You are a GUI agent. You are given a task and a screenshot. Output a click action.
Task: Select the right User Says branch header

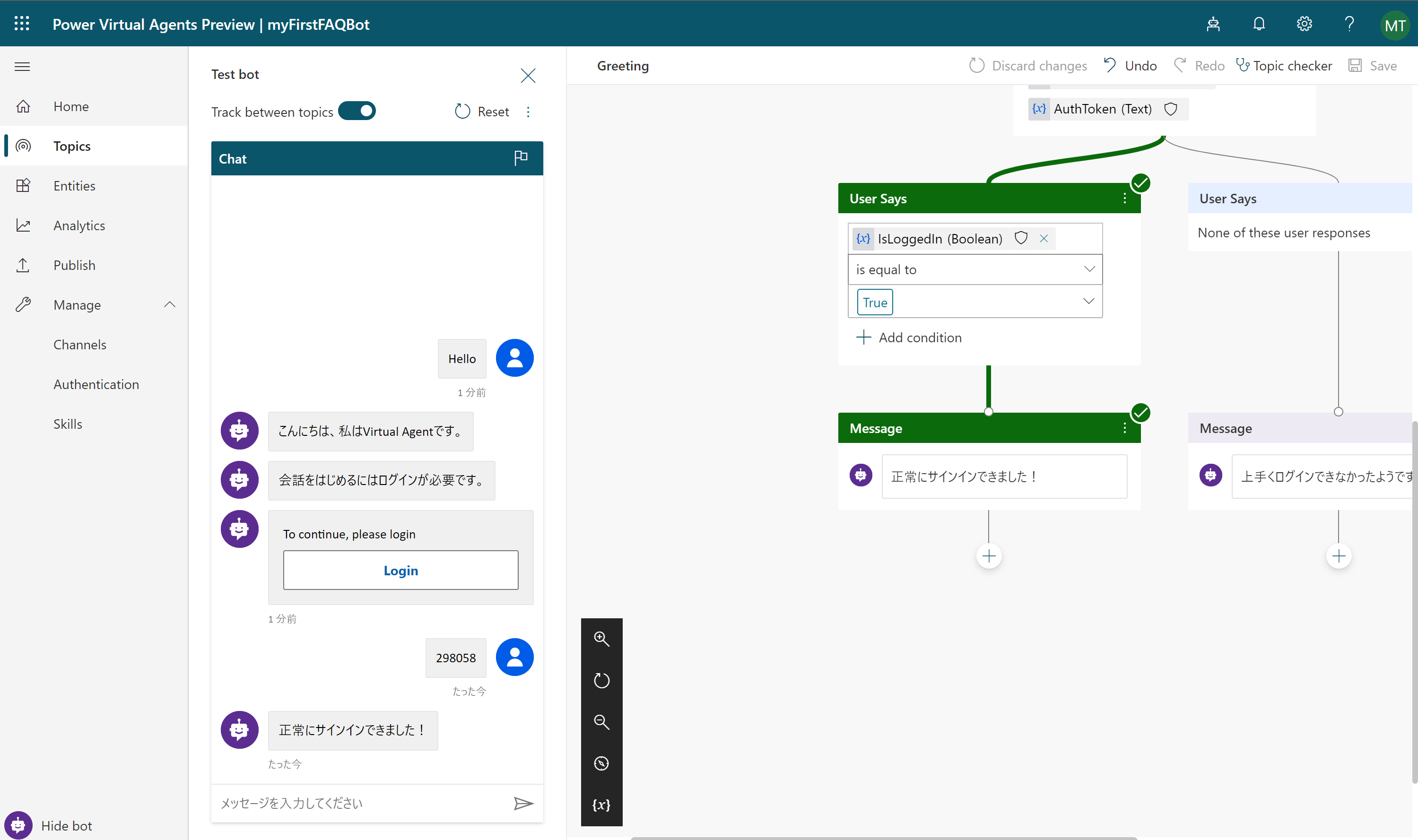pyautogui.click(x=1300, y=198)
